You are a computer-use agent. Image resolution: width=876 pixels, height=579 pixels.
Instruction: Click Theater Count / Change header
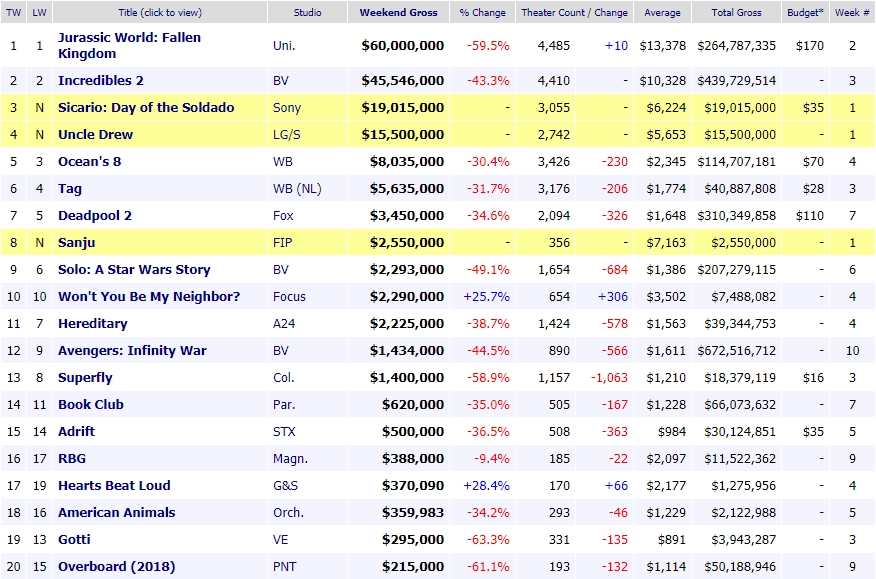pyautogui.click(x=574, y=12)
